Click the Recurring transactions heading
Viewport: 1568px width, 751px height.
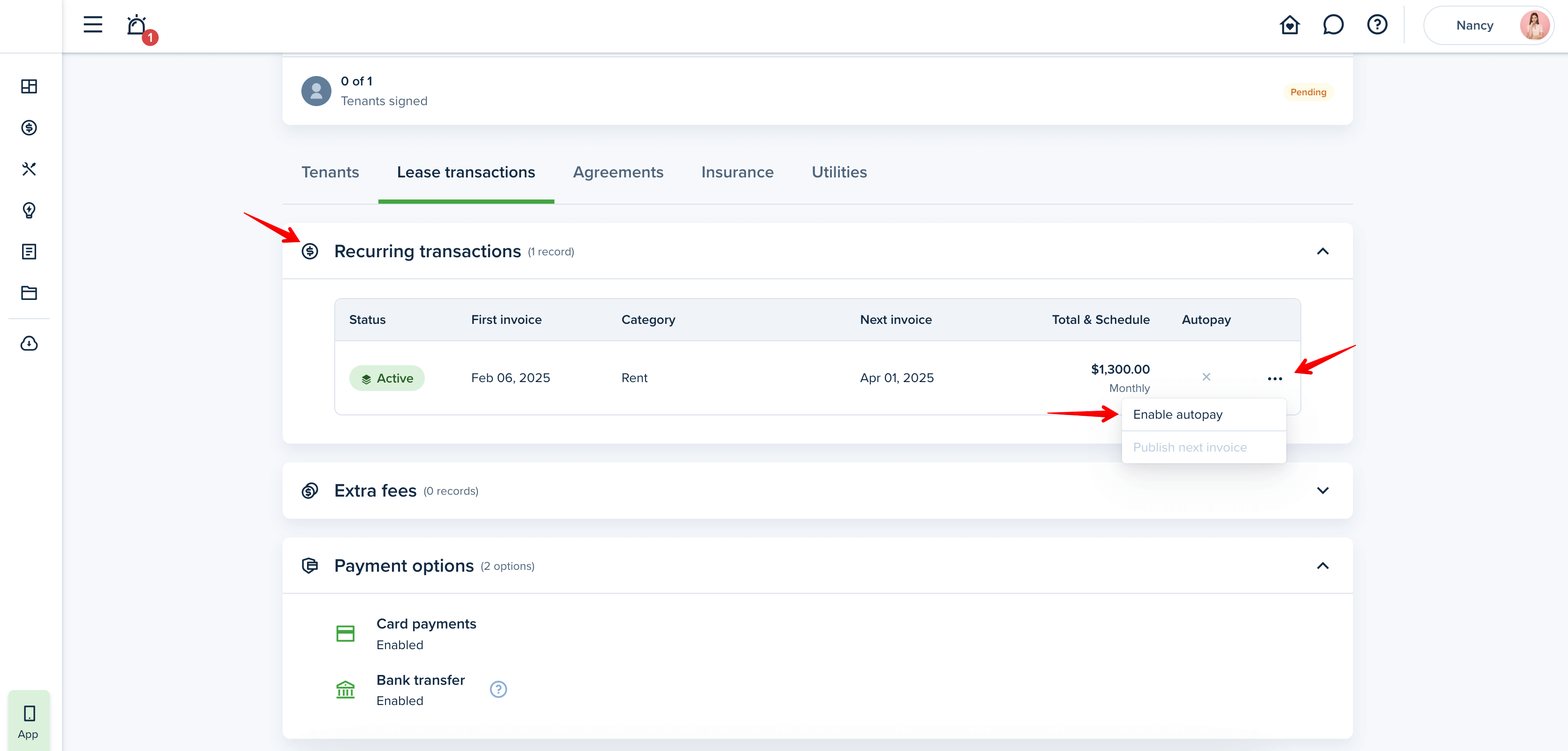pyautogui.click(x=427, y=251)
